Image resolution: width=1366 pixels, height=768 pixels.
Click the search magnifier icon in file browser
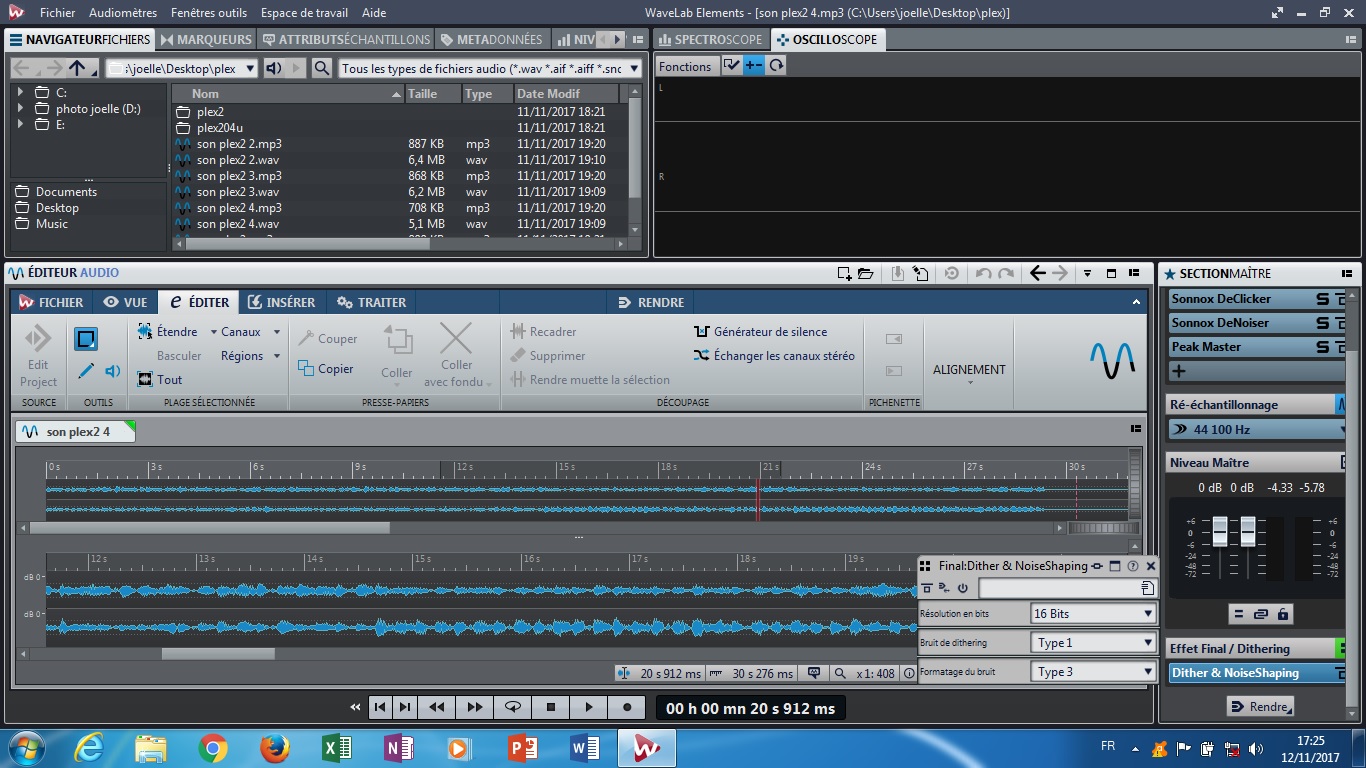coord(321,68)
